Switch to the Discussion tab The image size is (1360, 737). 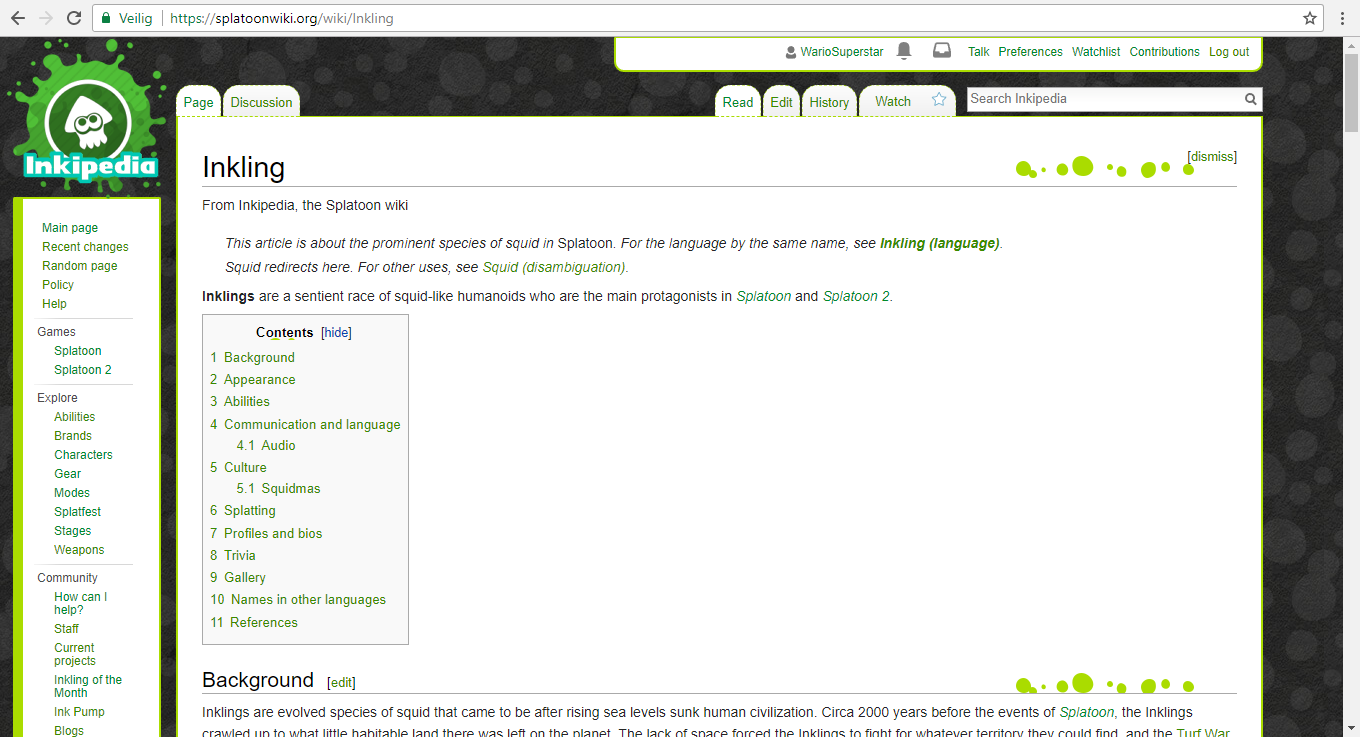click(261, 102)
